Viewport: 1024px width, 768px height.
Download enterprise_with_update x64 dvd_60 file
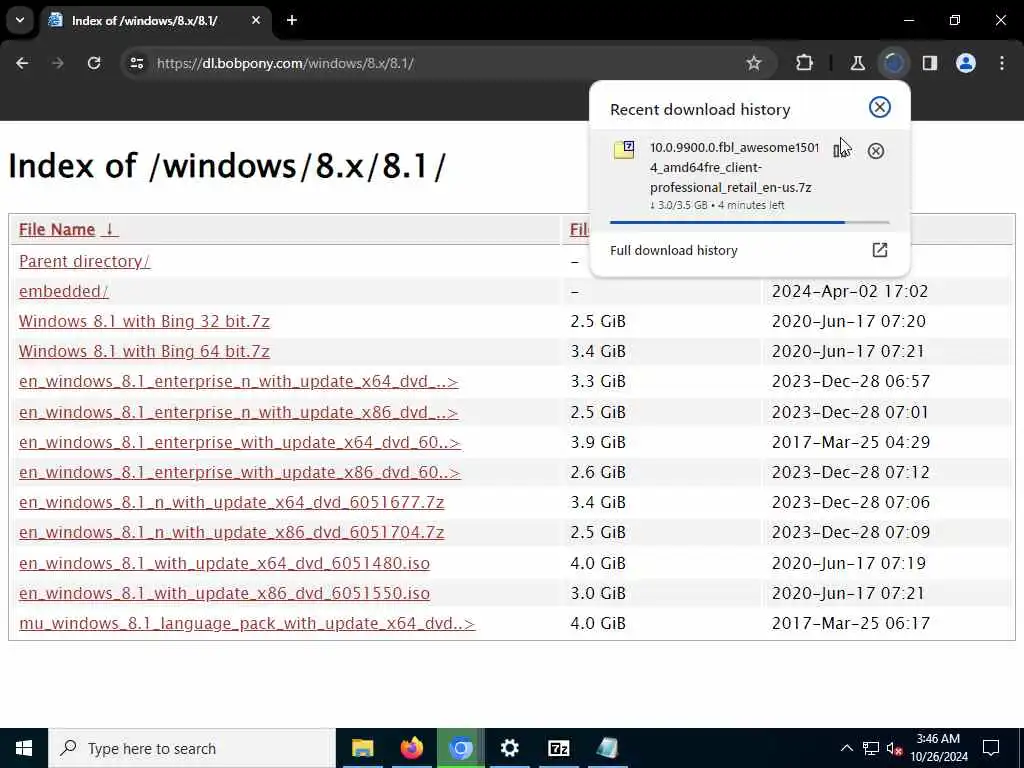[240, 442]
